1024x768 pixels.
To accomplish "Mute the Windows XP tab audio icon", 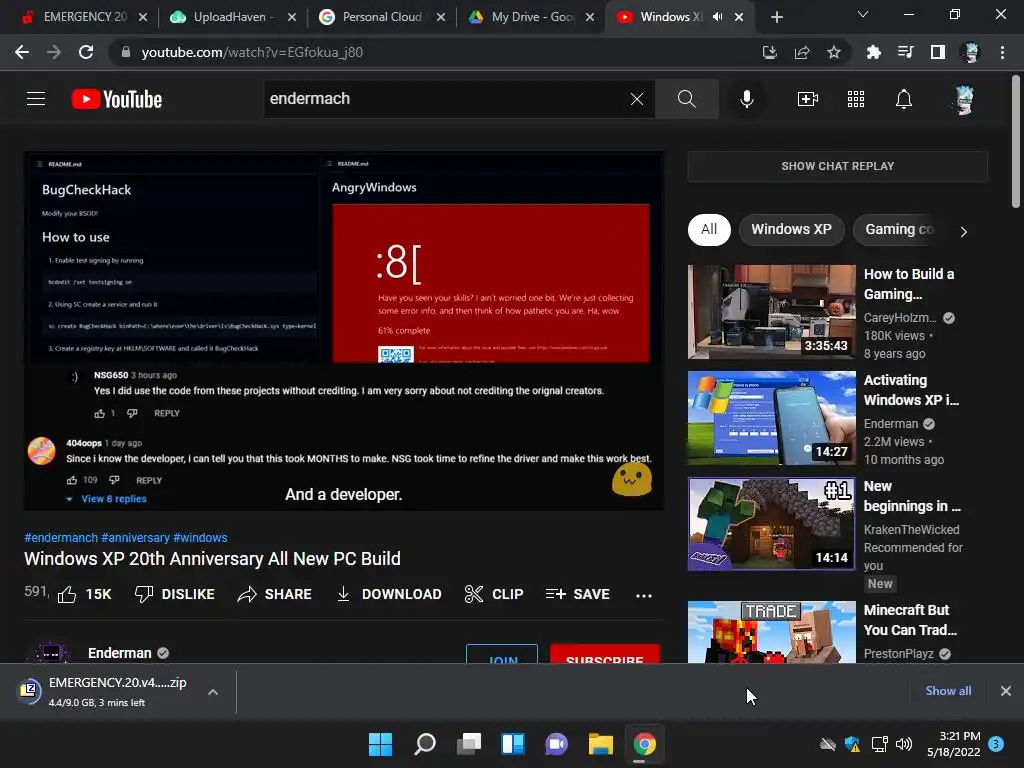I will click(x=718, y=17).
